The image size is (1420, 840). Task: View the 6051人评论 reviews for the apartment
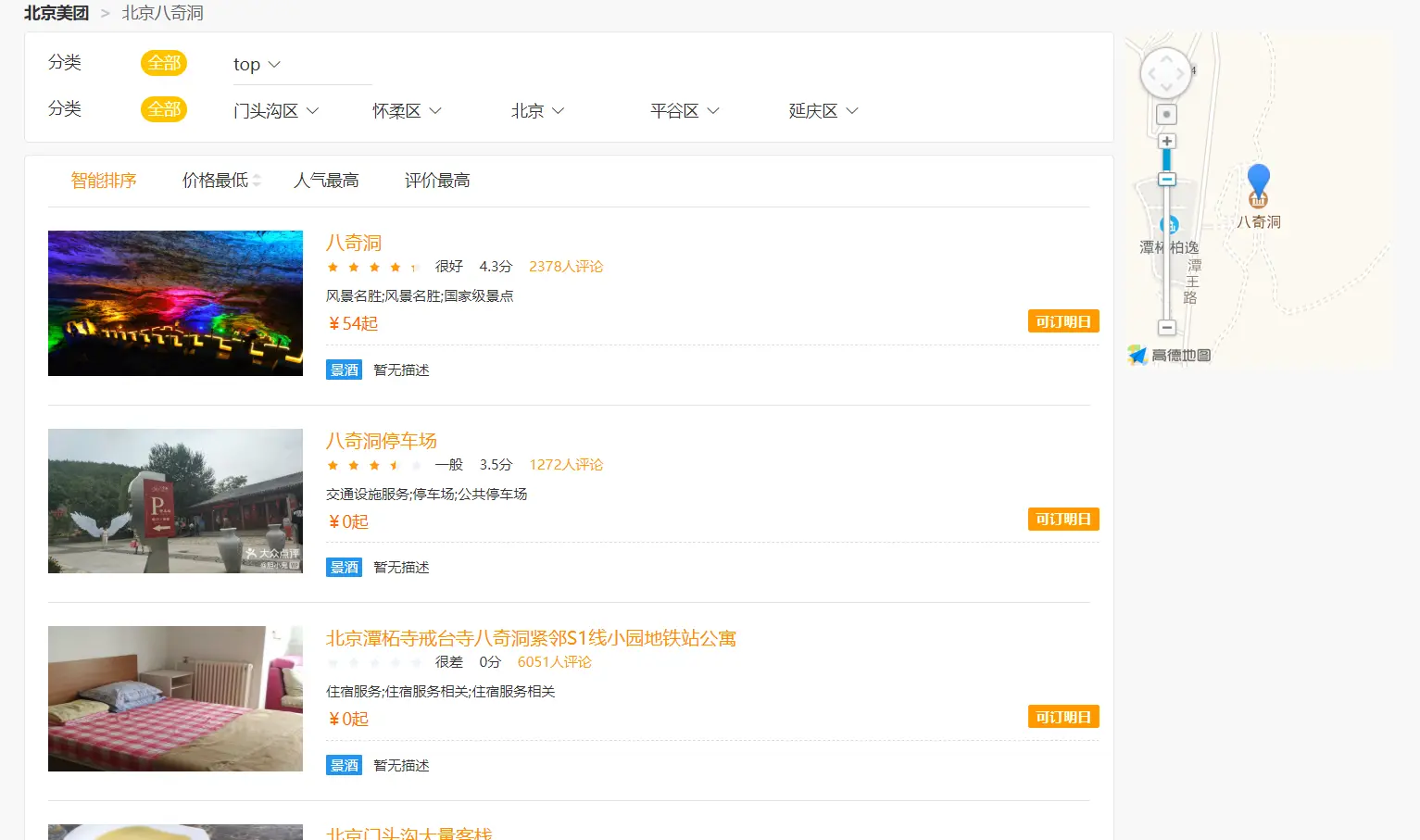point(554,662)
